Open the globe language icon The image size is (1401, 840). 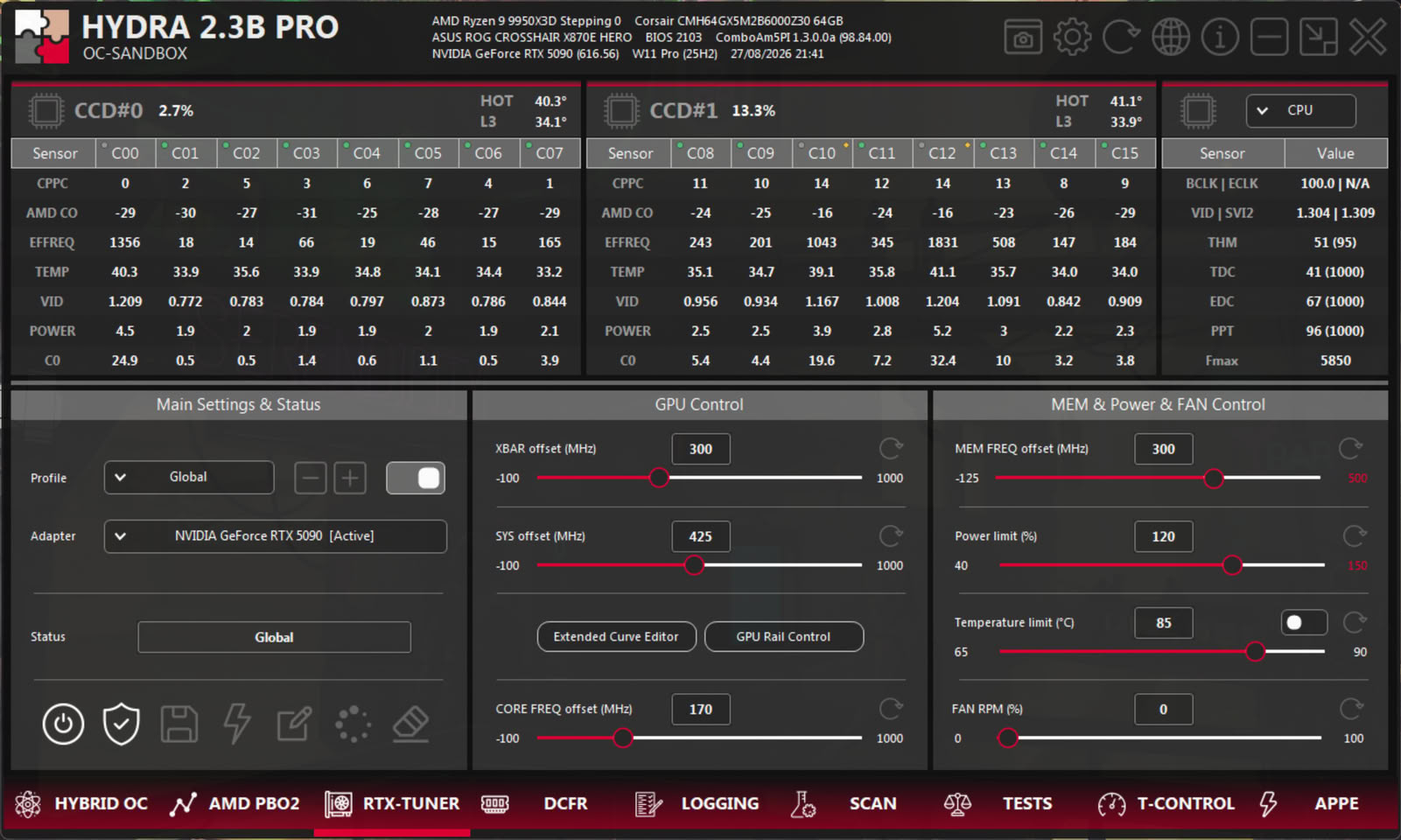1170,38
